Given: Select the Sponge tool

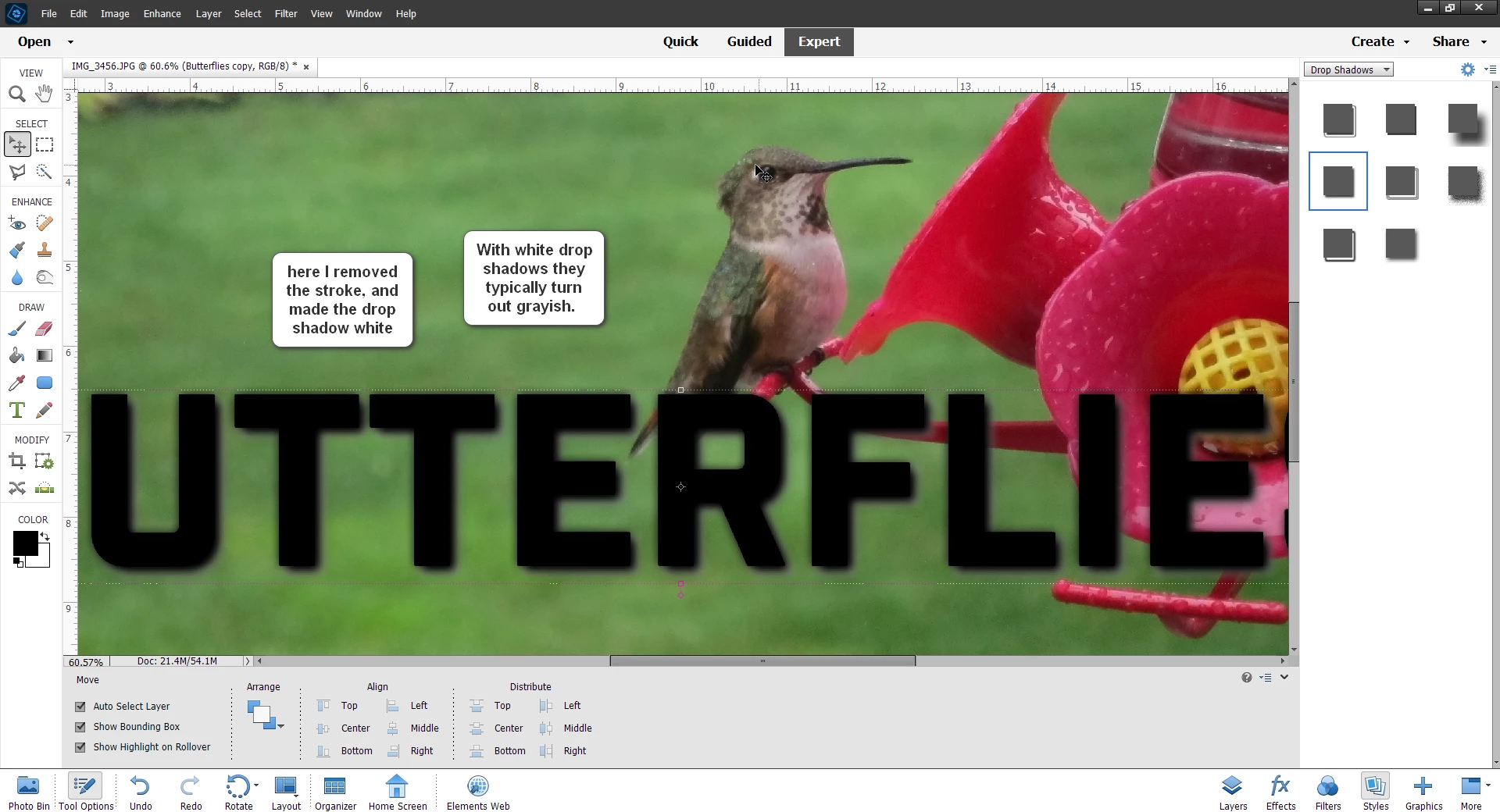Looking at the screenshot, I should pos(45,277).
